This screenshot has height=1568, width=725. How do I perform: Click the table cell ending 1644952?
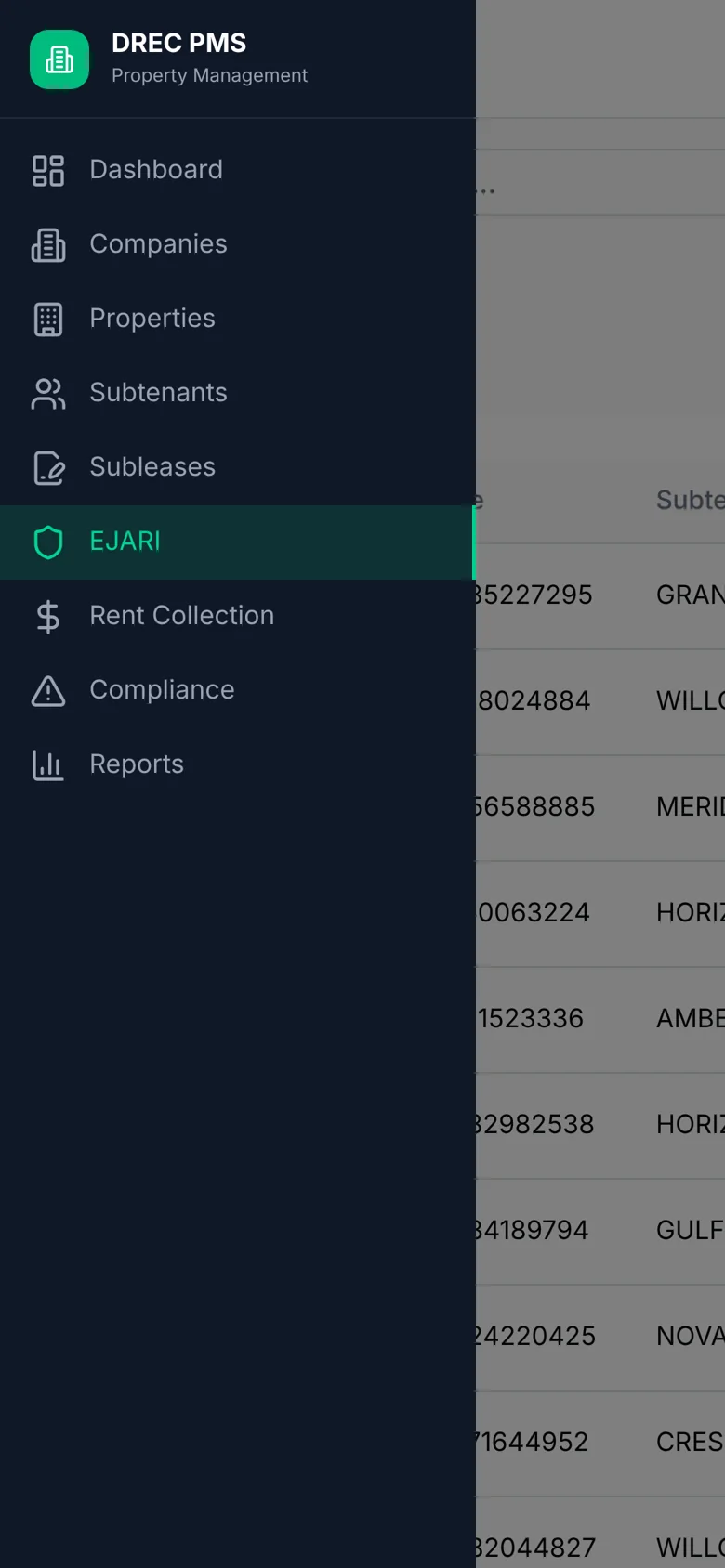point(534,1443)
